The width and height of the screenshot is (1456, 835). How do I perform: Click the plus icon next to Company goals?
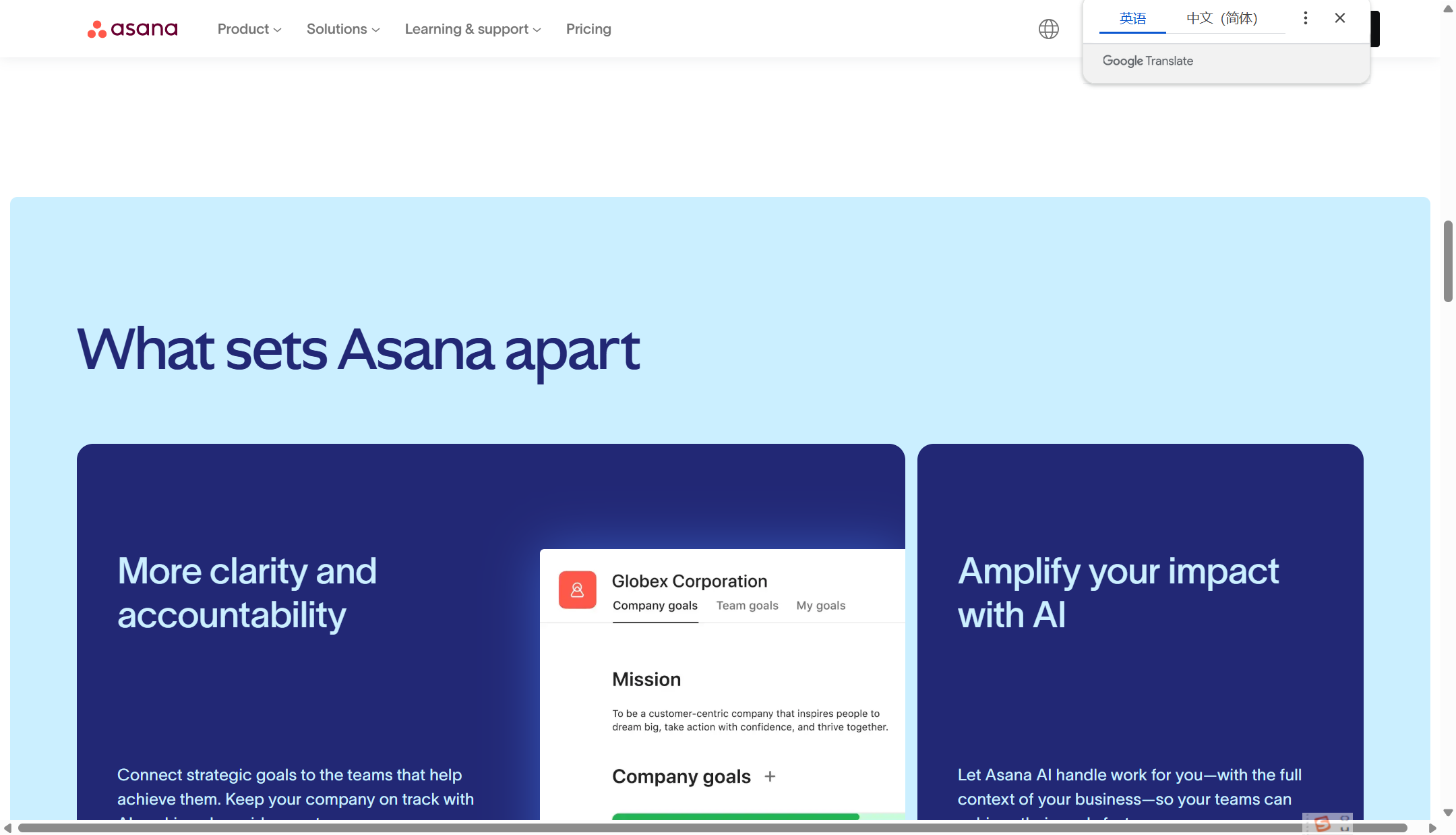click(770, 776)
